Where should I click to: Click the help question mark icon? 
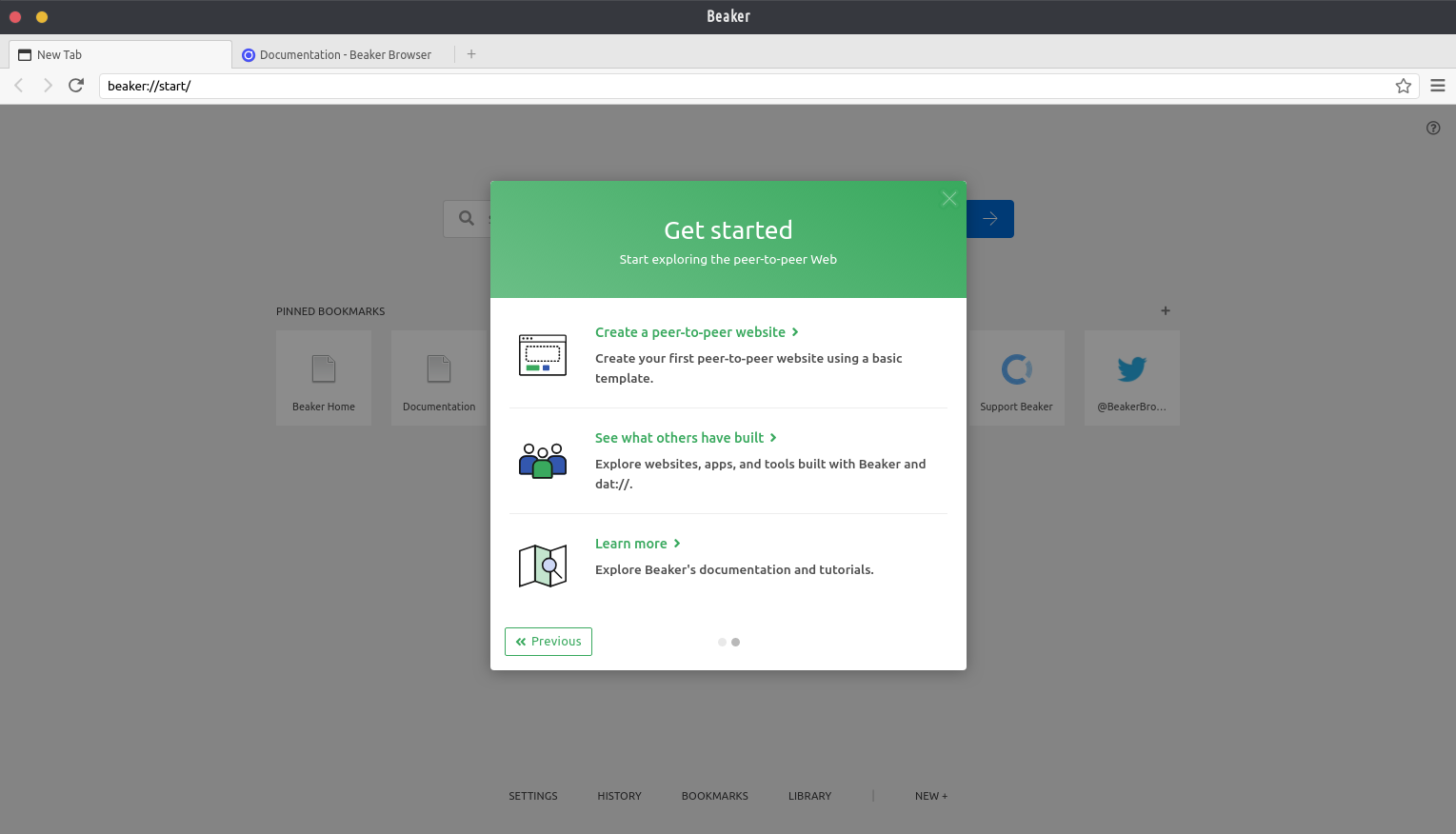click(x=1432, y=128)
